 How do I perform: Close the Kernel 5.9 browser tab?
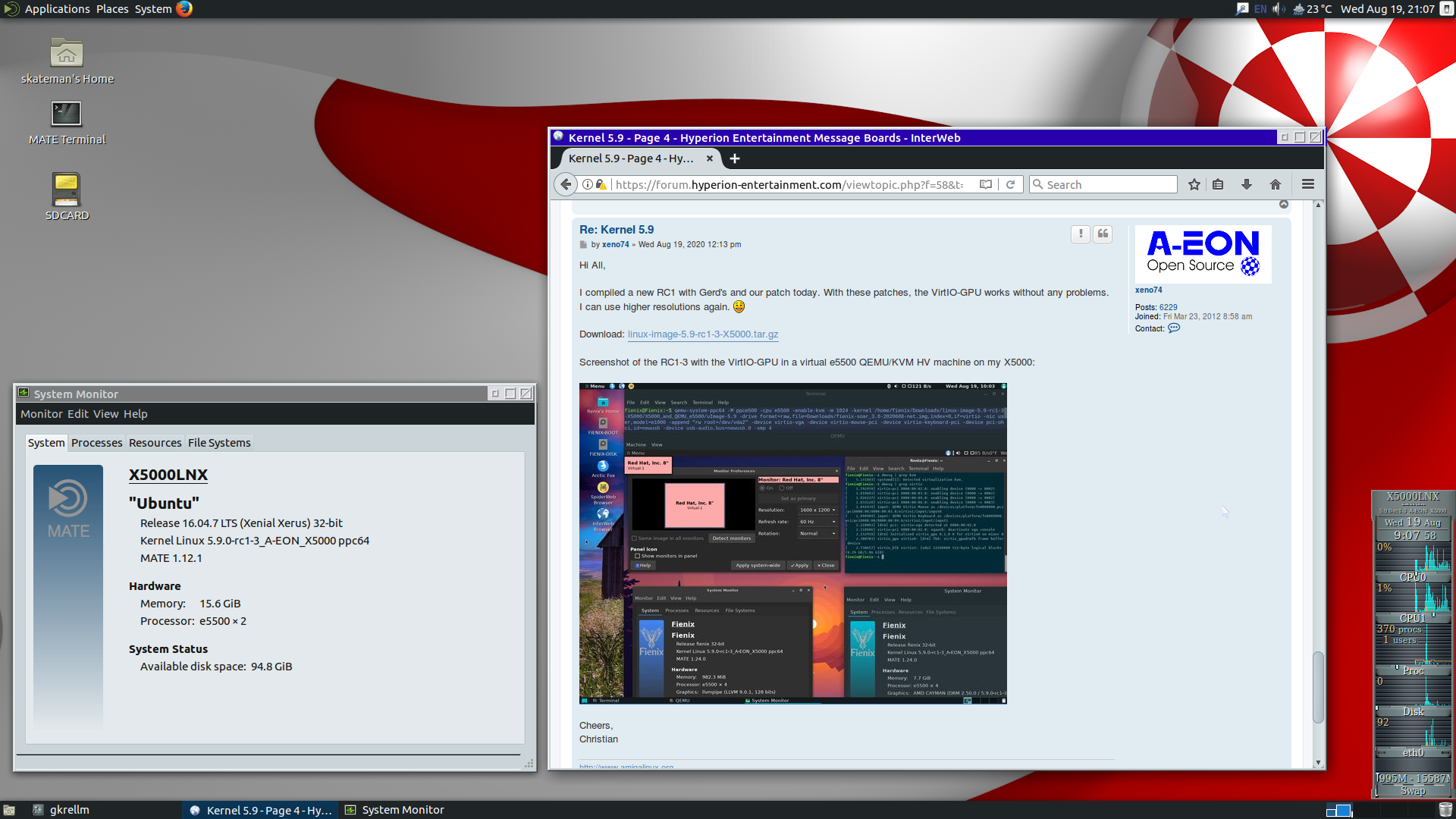click(710, 158)
